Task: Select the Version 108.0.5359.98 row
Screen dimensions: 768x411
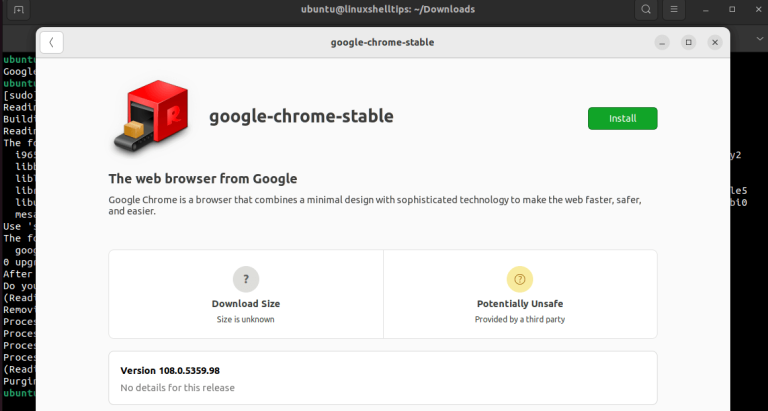Action: tap(382, 378)
